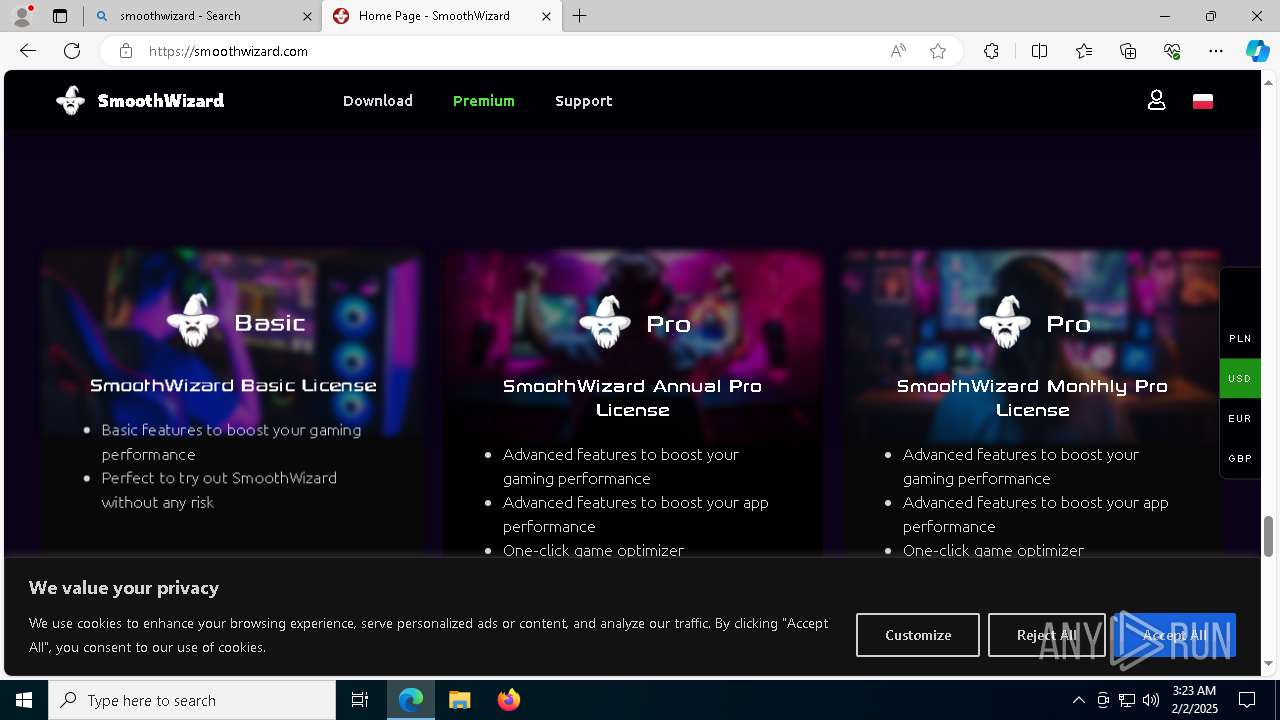
Task: Close the smoothwizard Search tab
Action: (x=307, y=16)
